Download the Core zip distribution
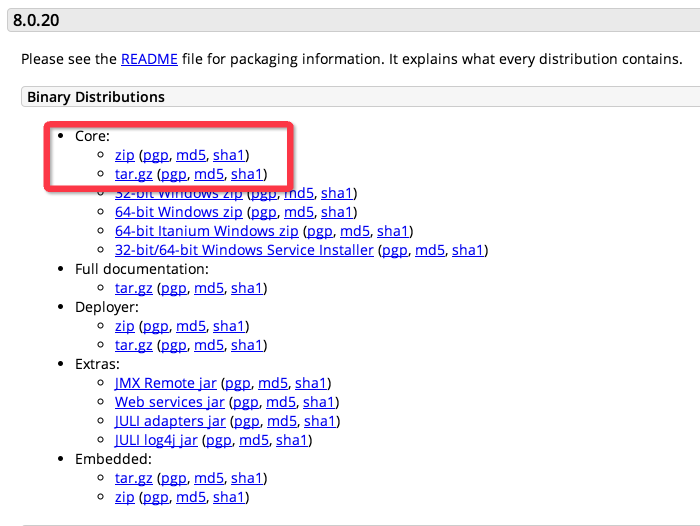Viewport: 700px width, 526px height. coord(124,155)
